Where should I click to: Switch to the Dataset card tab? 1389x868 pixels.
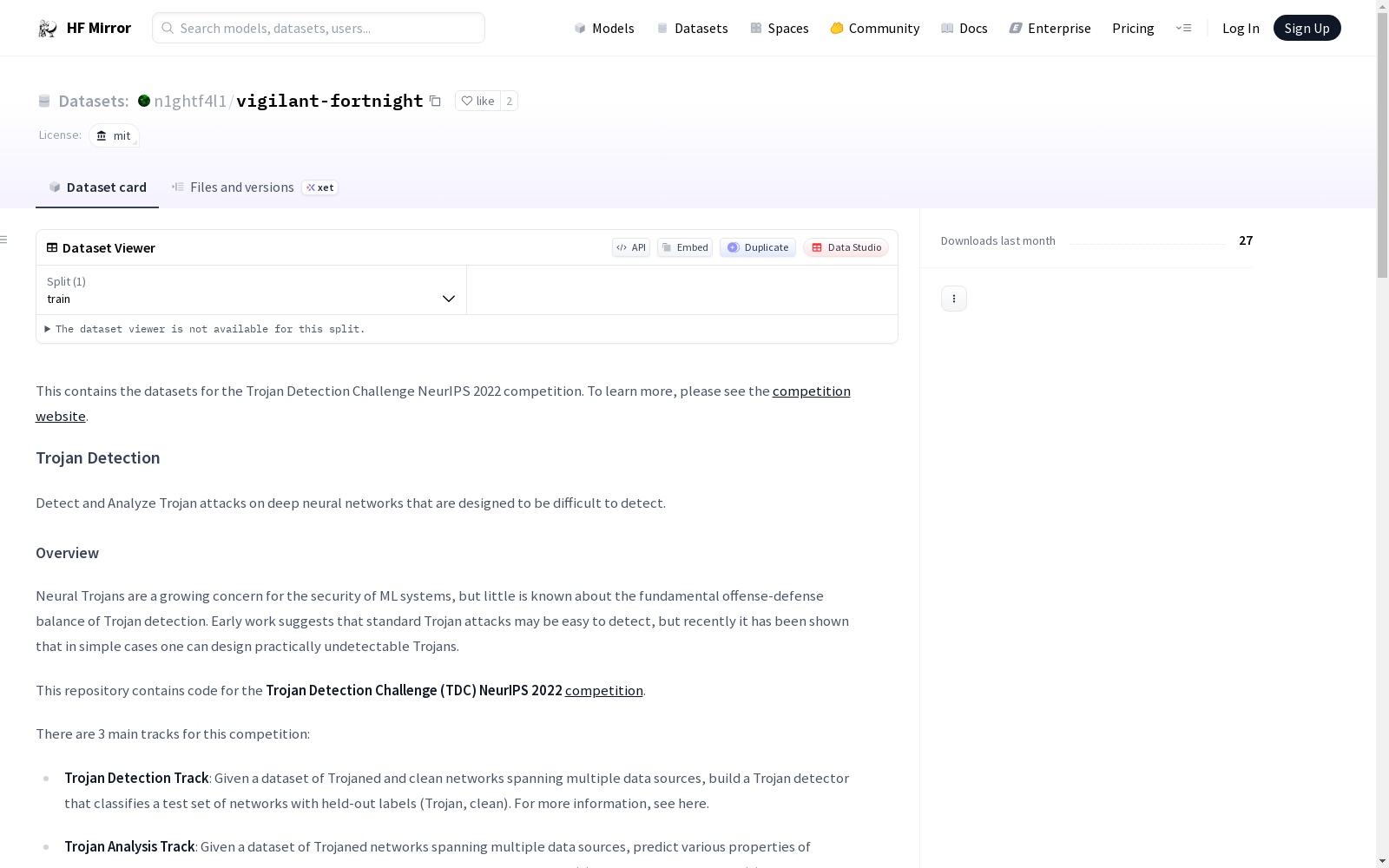click(x=97, y=187)
